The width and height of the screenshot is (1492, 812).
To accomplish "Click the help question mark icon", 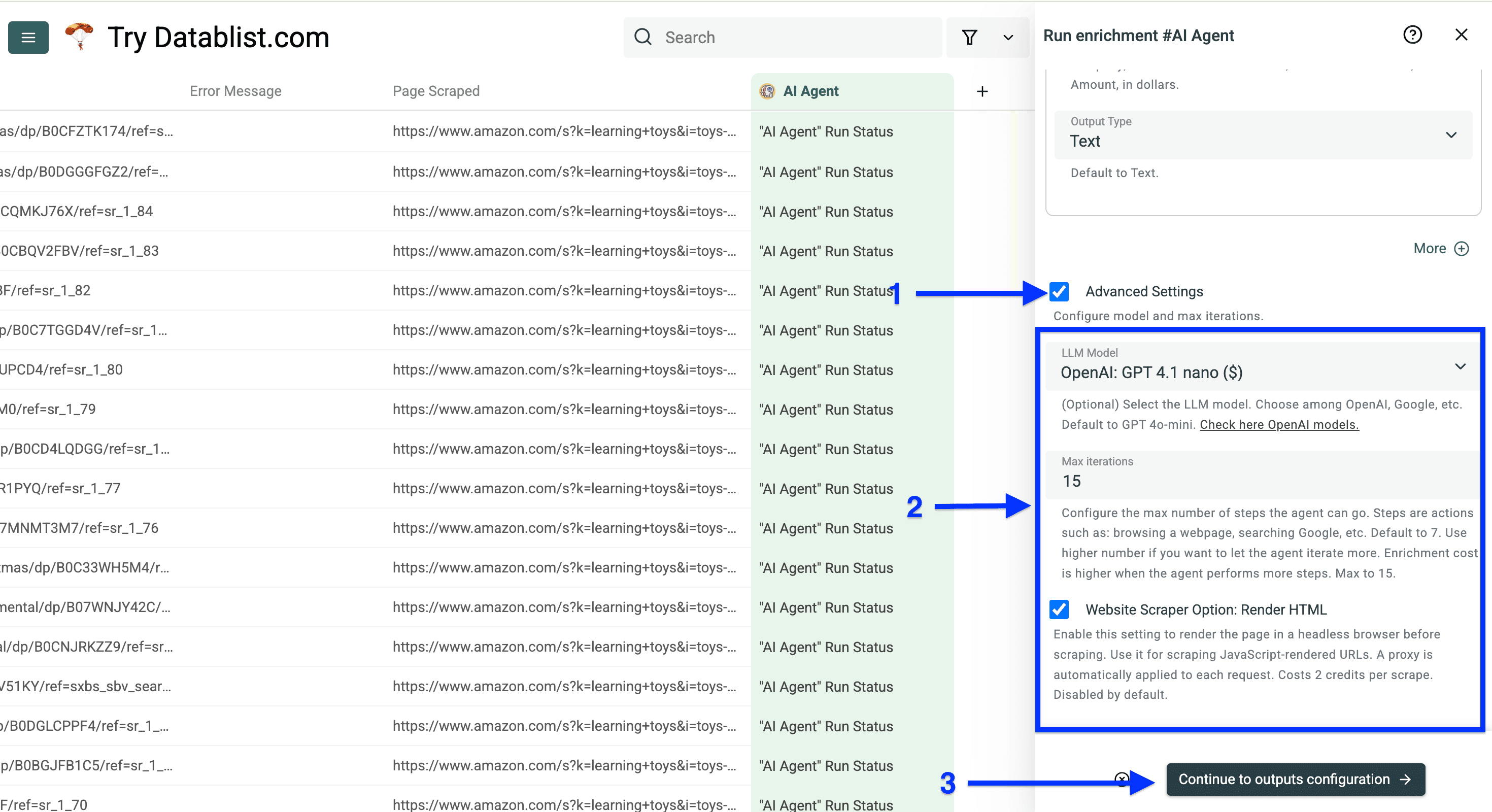I will pyautogui.click(x=1413, y=35).
